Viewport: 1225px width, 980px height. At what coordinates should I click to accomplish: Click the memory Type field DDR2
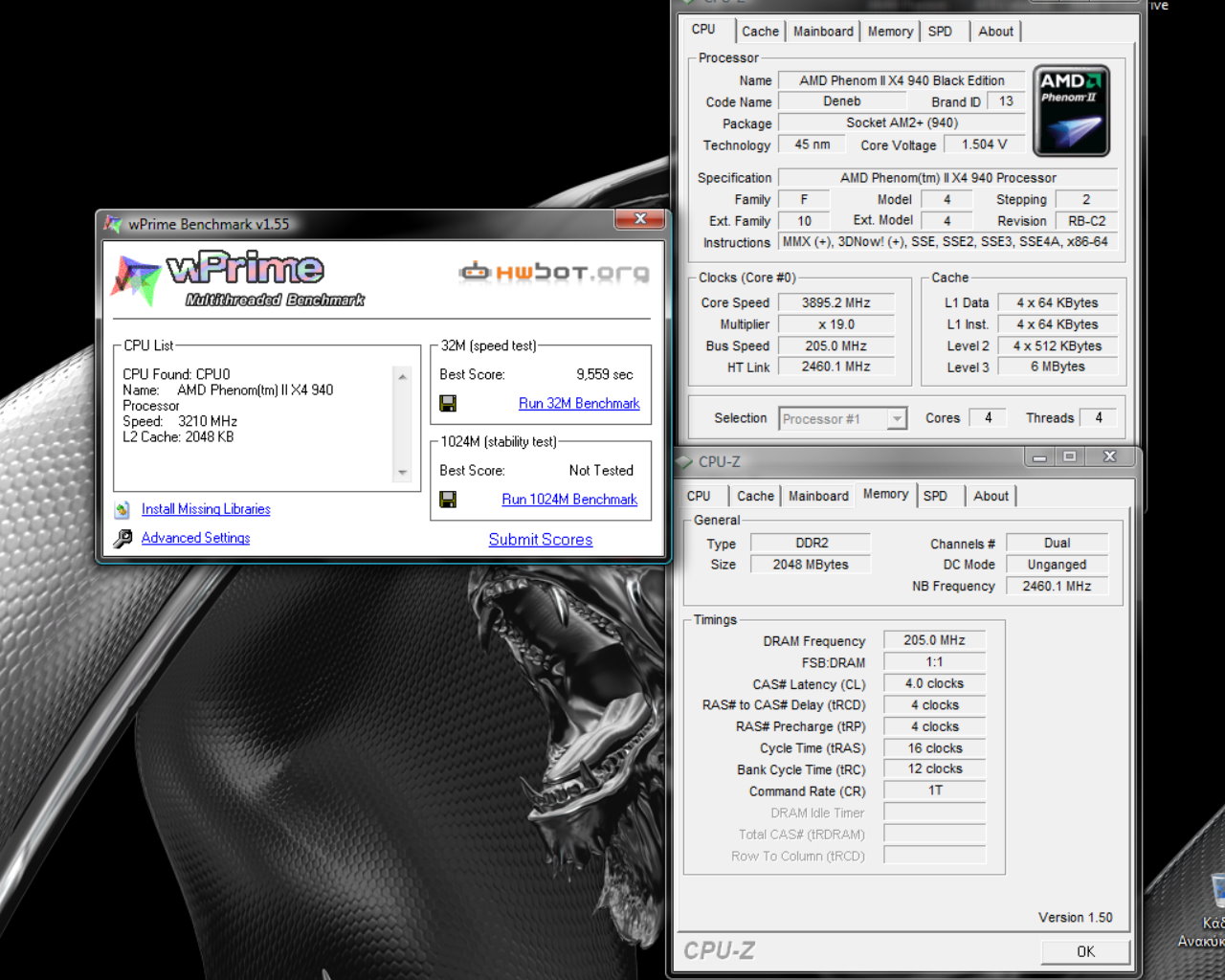811,543
